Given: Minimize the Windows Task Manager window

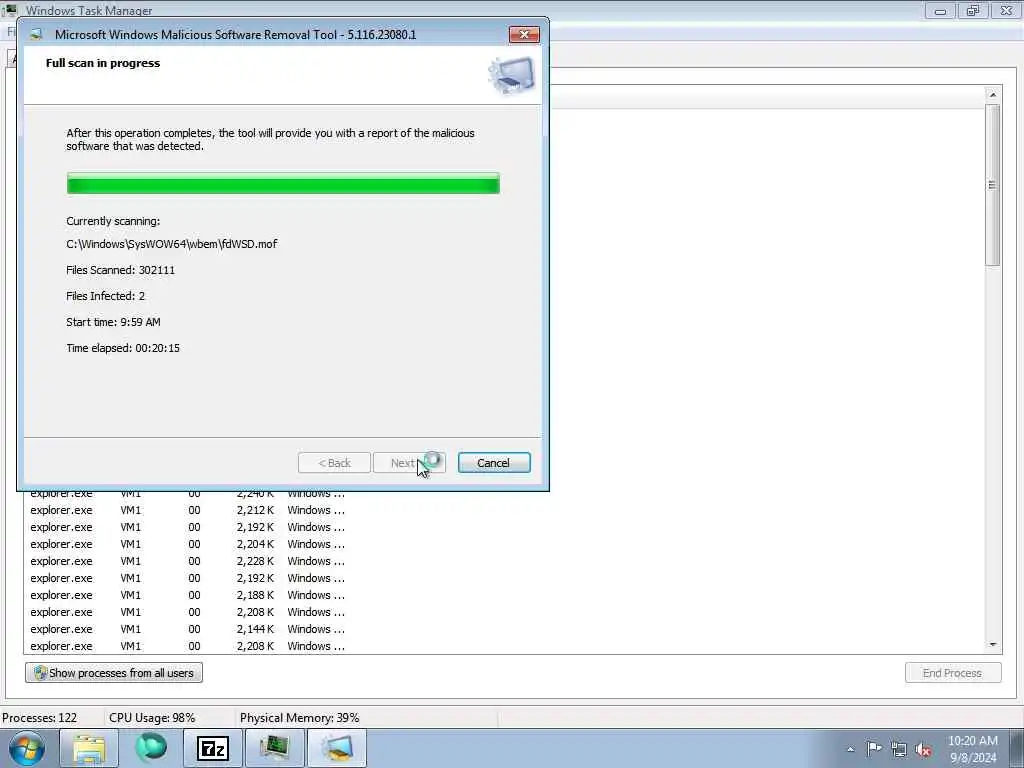Looking at the screenshot, I should (x=940, y=10).
